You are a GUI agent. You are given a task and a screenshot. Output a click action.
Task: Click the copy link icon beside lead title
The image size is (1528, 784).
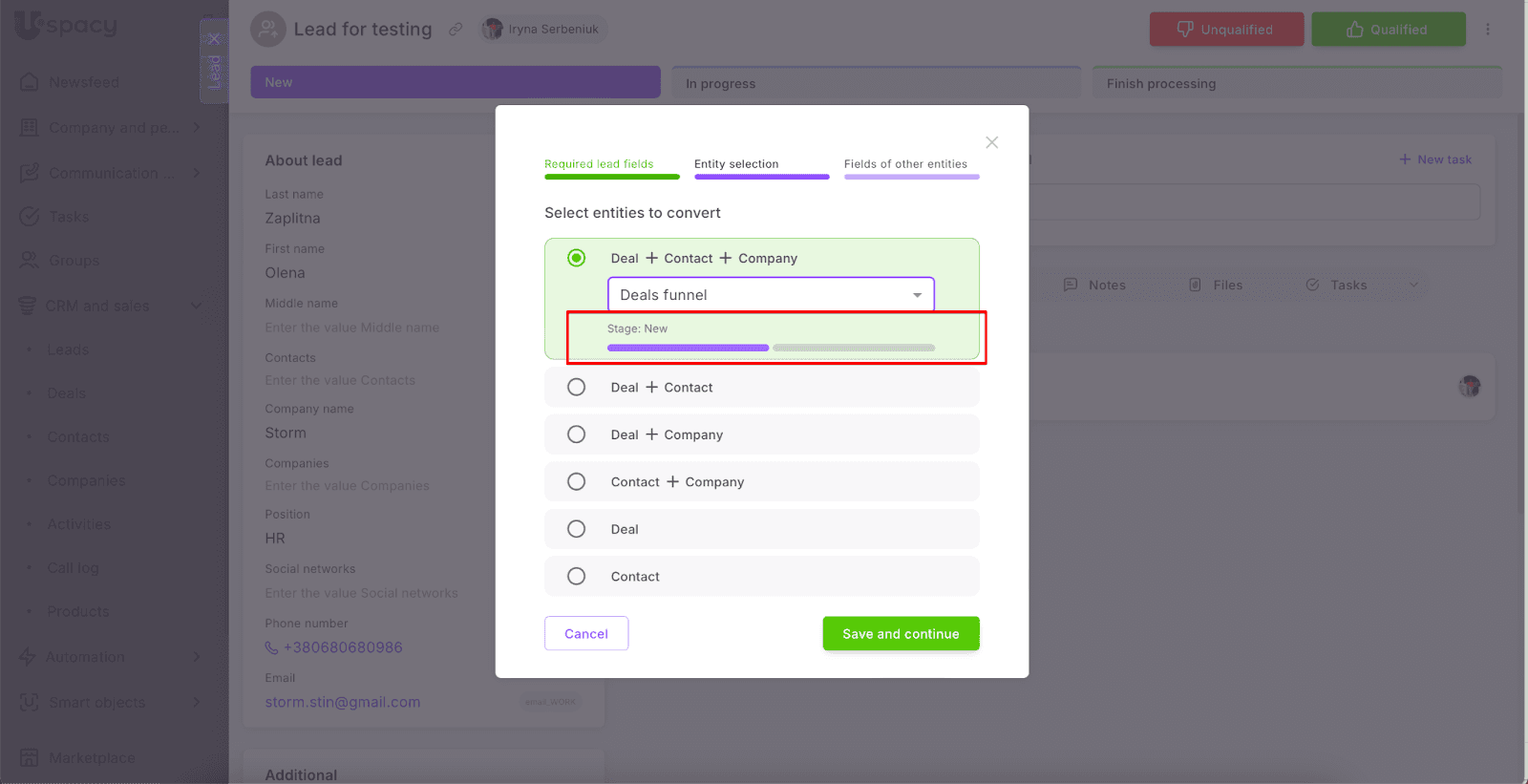coord(456,30)
